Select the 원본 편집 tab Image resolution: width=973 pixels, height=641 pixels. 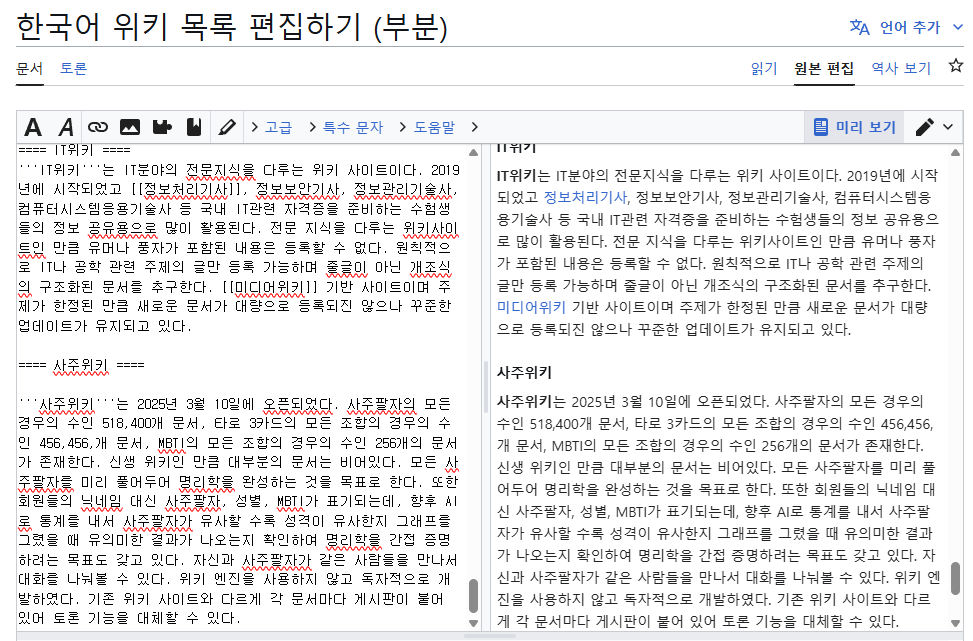(x=824, y=68)
